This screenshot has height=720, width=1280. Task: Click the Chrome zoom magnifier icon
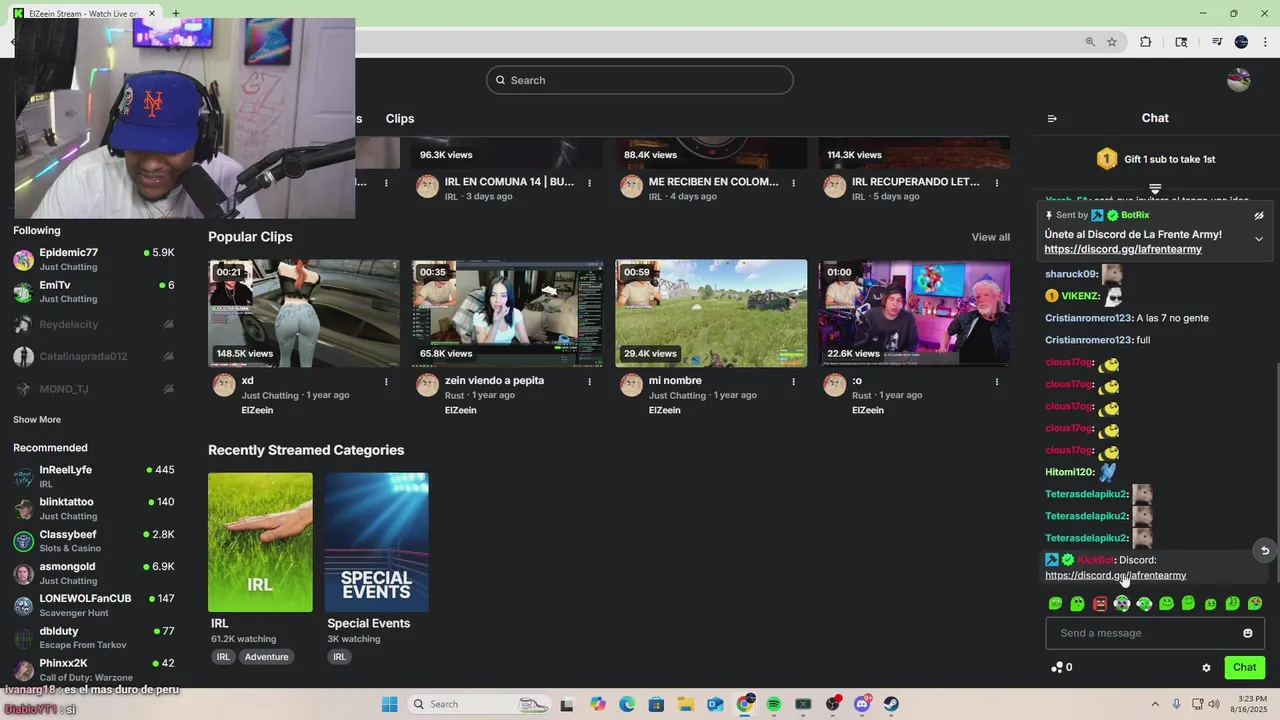click(x=1090, y=42)
